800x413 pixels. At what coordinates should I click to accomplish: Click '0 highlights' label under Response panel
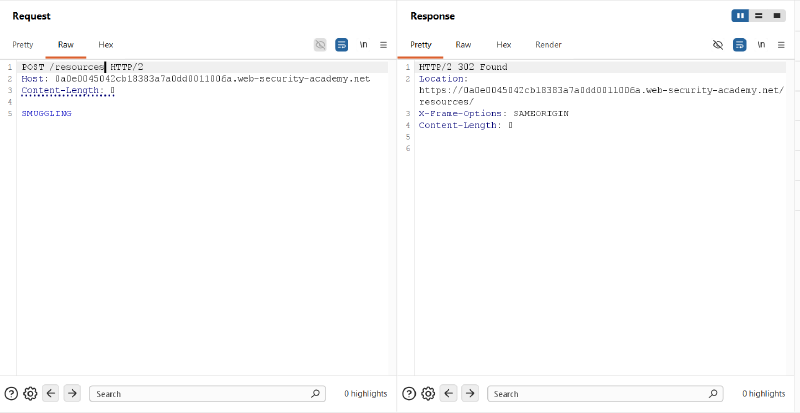click(x=763, y=394)
